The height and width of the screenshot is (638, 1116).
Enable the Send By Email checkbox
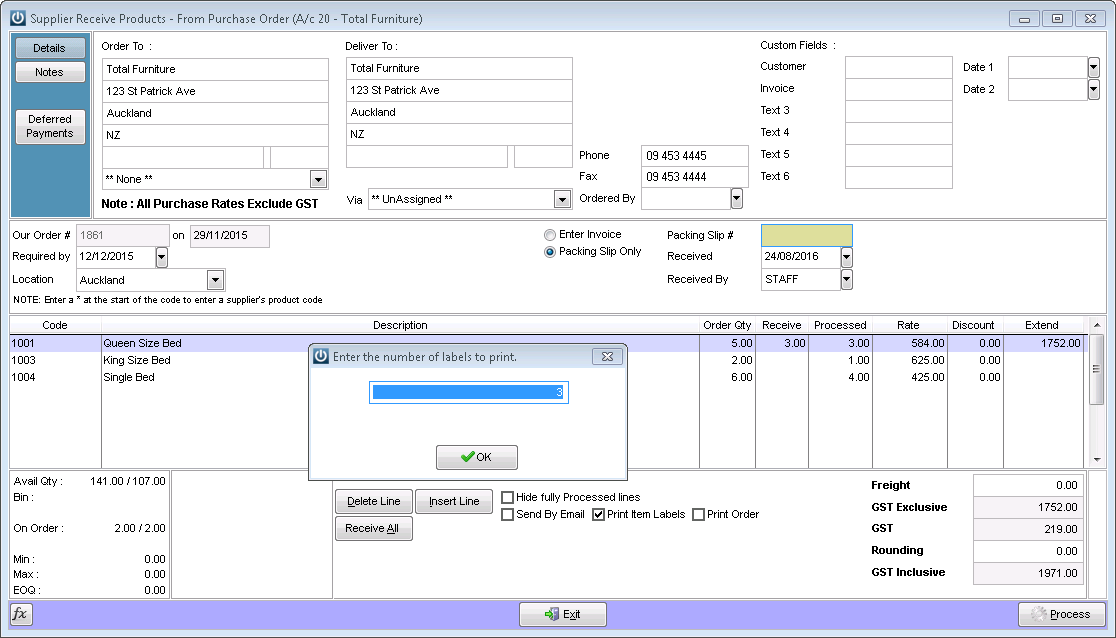(x=507, y=515)
